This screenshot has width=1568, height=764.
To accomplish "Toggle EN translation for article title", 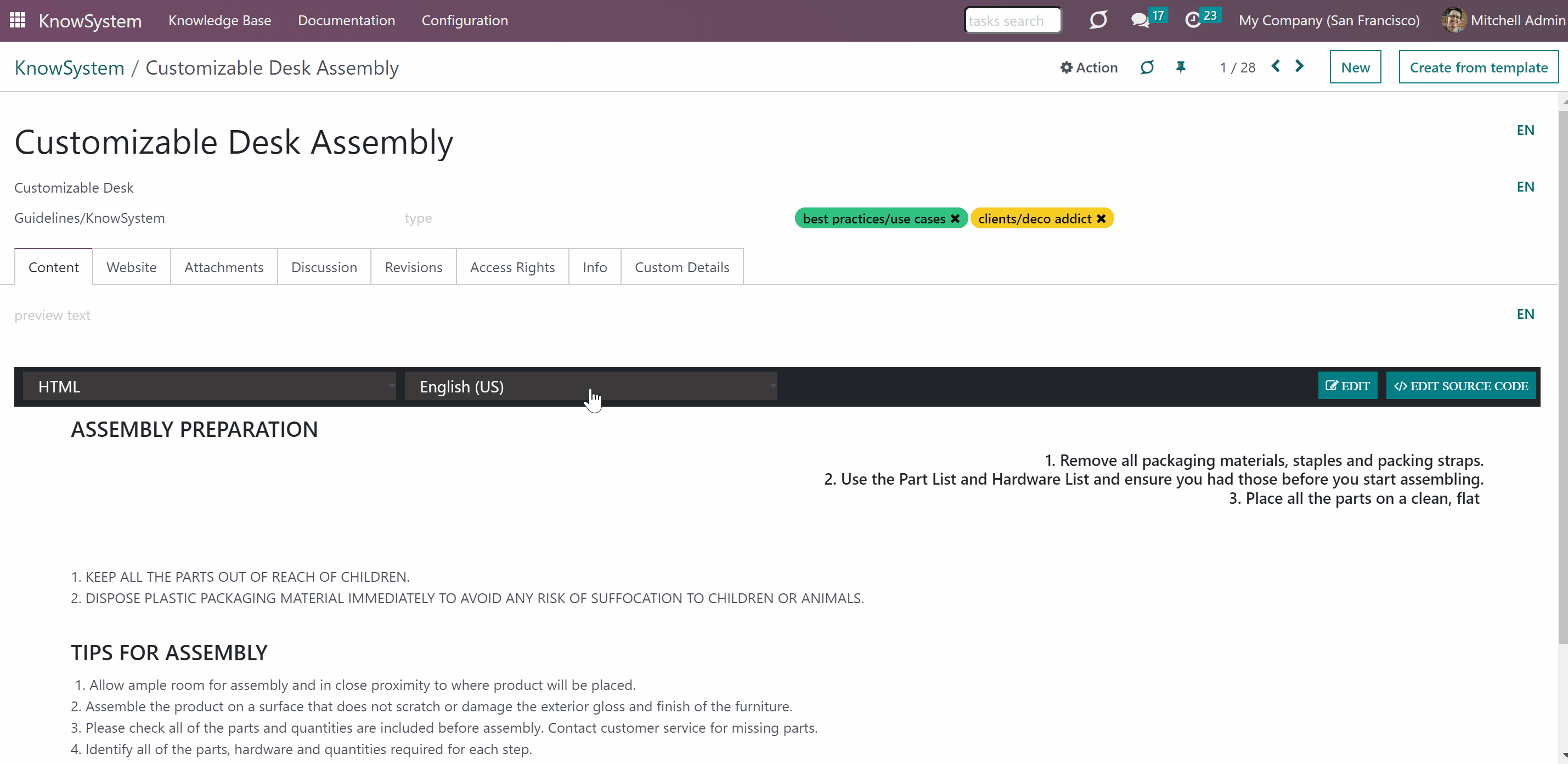I will (1525, 130).
